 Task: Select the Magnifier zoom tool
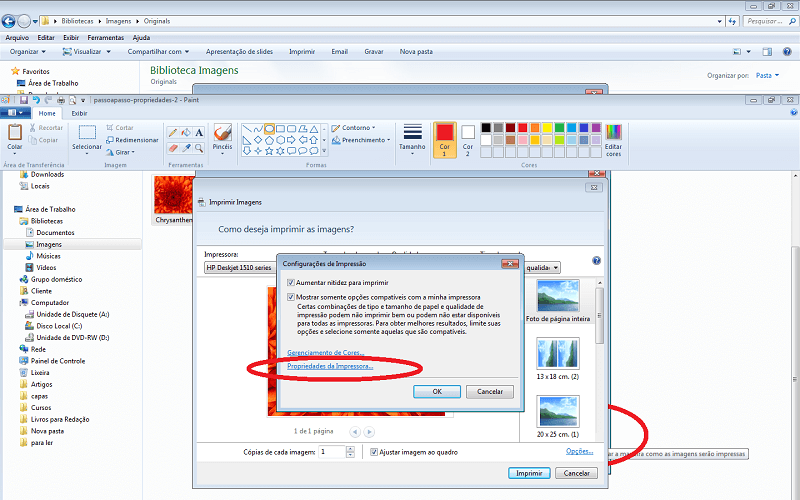pyautogui.click(x=199, y=148)
